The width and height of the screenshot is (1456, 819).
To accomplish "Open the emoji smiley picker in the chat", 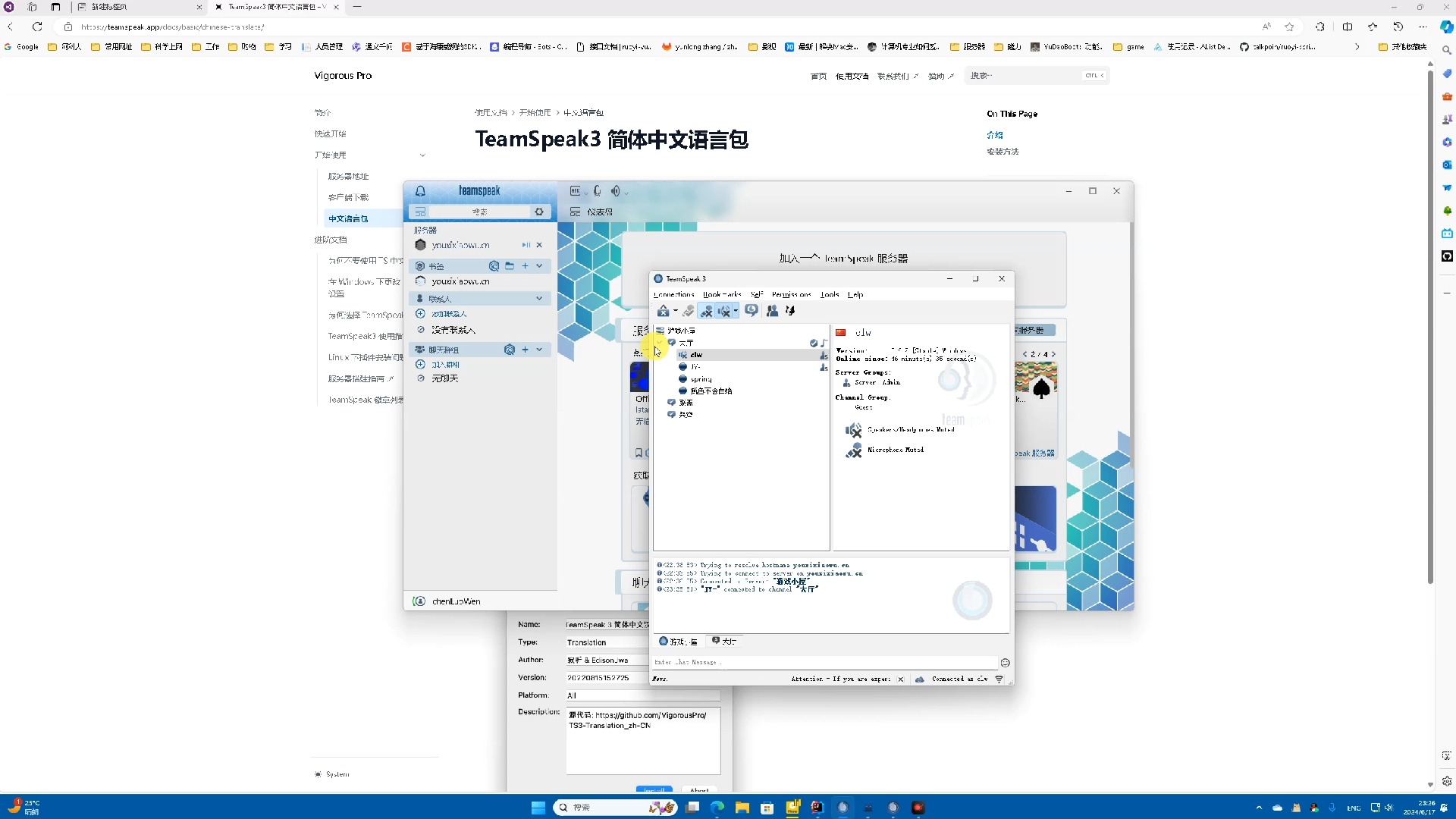I will (1005, 663).
